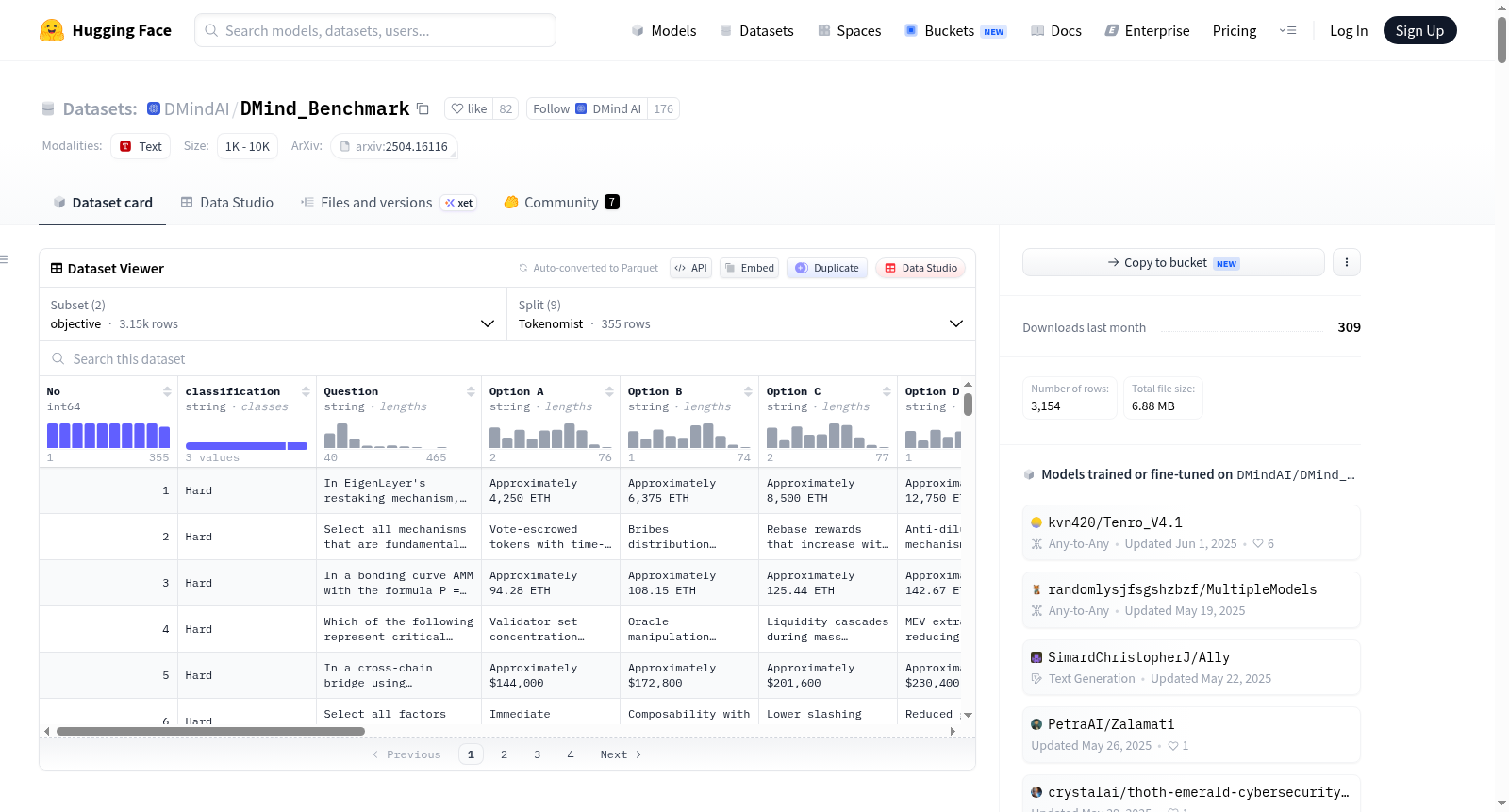
Task: Sort the Option B column
Action: [748, 391]
